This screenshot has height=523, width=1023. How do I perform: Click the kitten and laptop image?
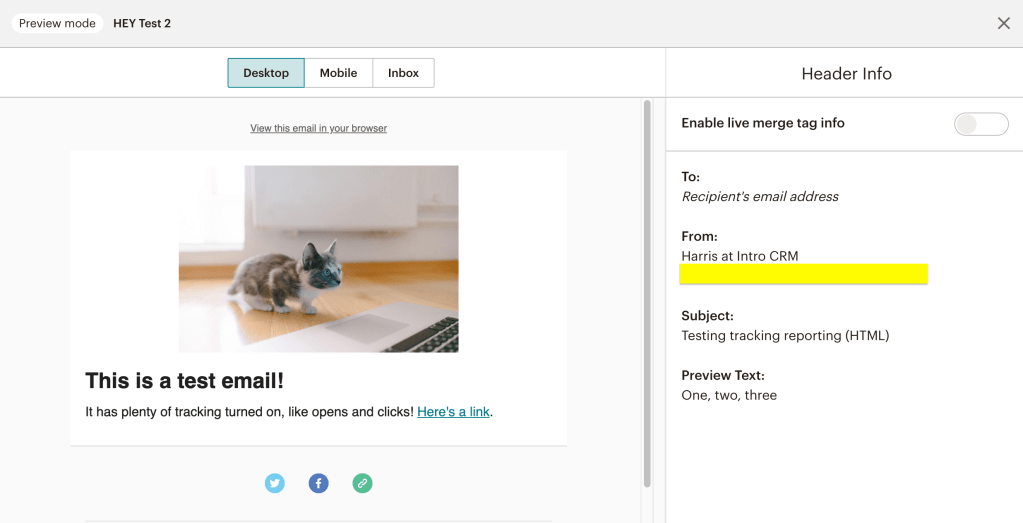point(318,258)
